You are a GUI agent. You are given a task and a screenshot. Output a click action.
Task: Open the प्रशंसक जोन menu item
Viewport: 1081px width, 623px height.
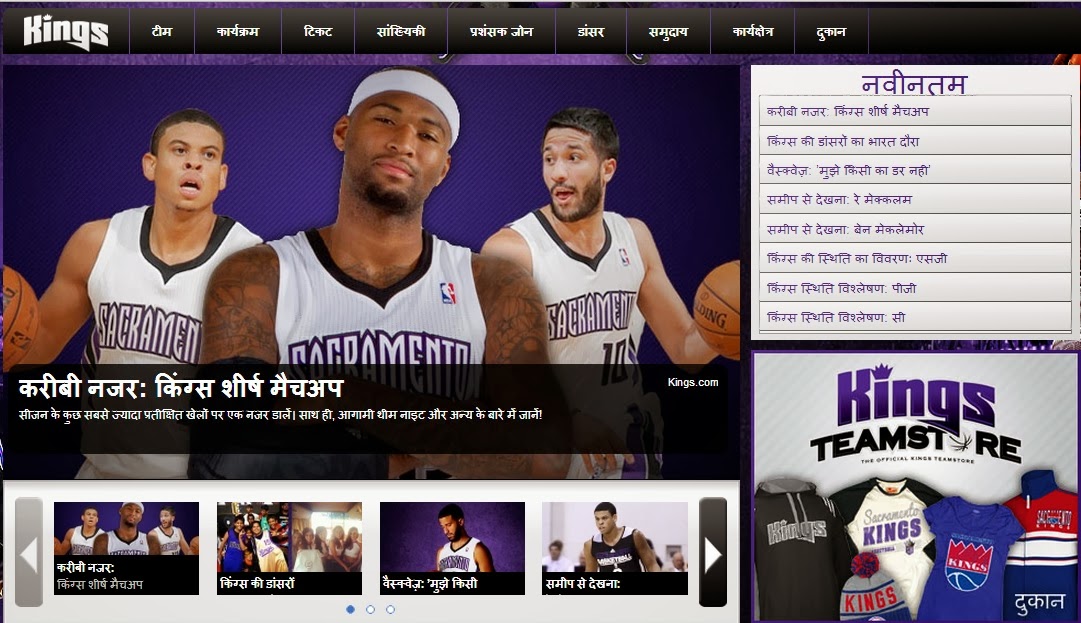(x=501, y=32)
